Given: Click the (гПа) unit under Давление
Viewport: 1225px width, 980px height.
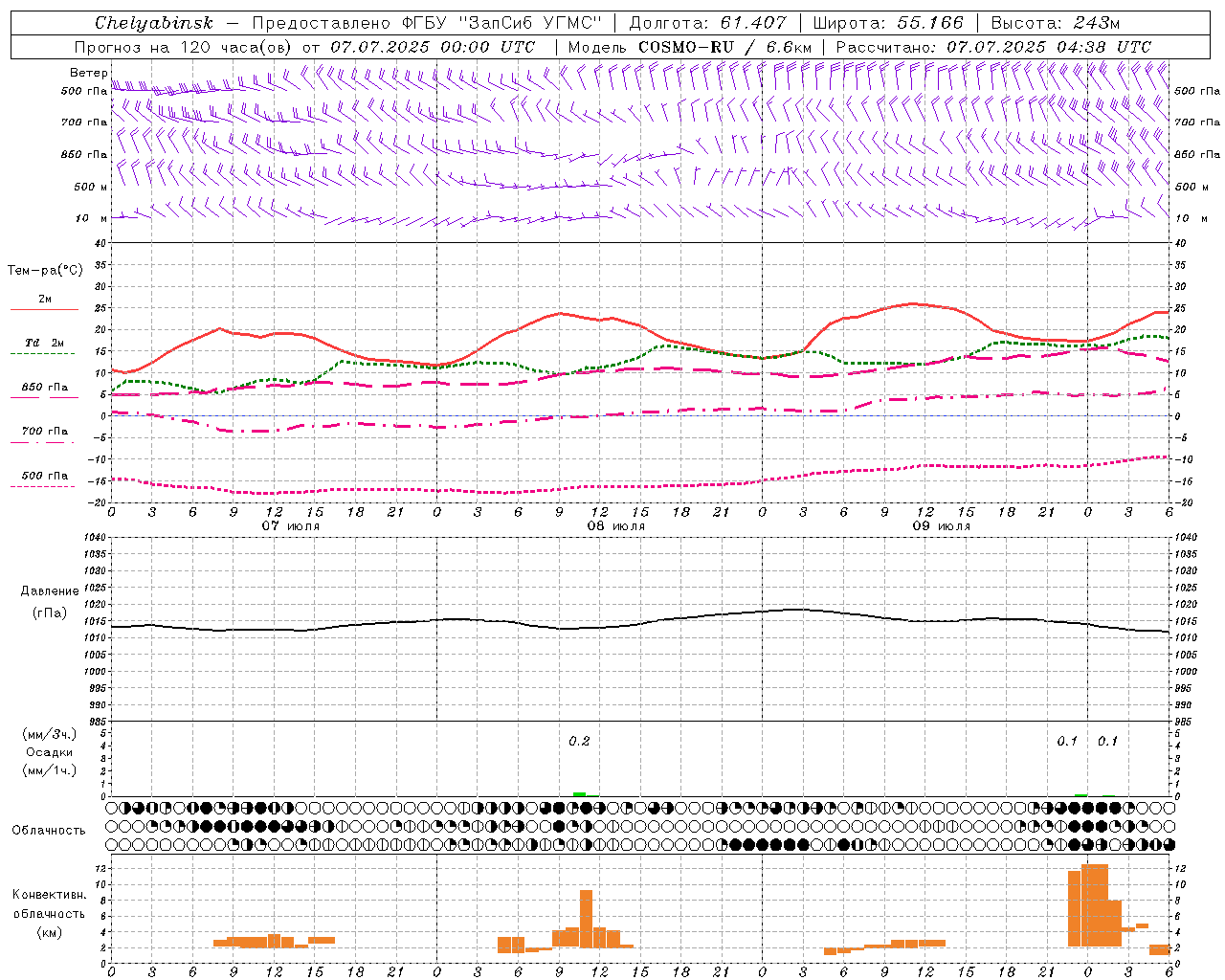Looking at the screenshot, I should pos(50,613).
